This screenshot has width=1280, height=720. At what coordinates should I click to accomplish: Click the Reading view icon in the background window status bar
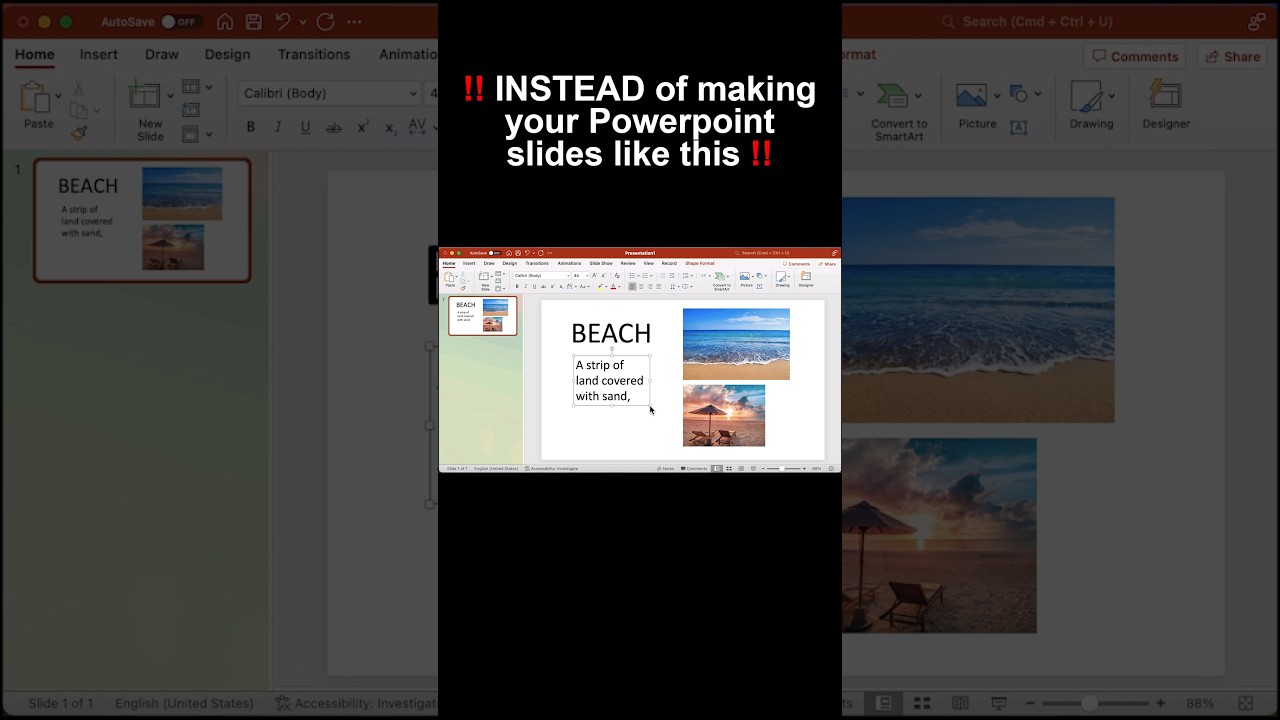960,703
